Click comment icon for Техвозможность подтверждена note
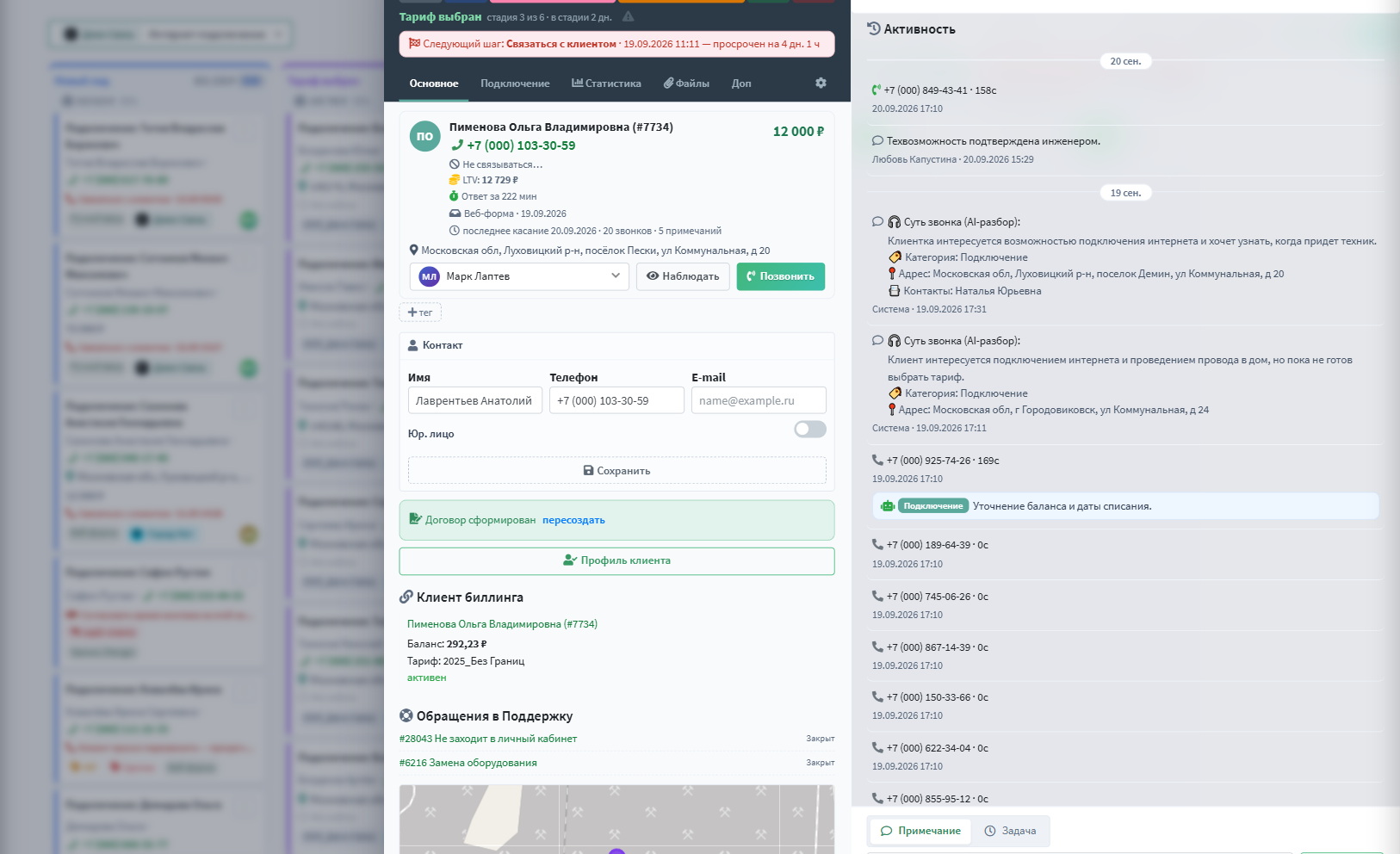The height and width of the screenshot is (854, 1400). [877, 140]
